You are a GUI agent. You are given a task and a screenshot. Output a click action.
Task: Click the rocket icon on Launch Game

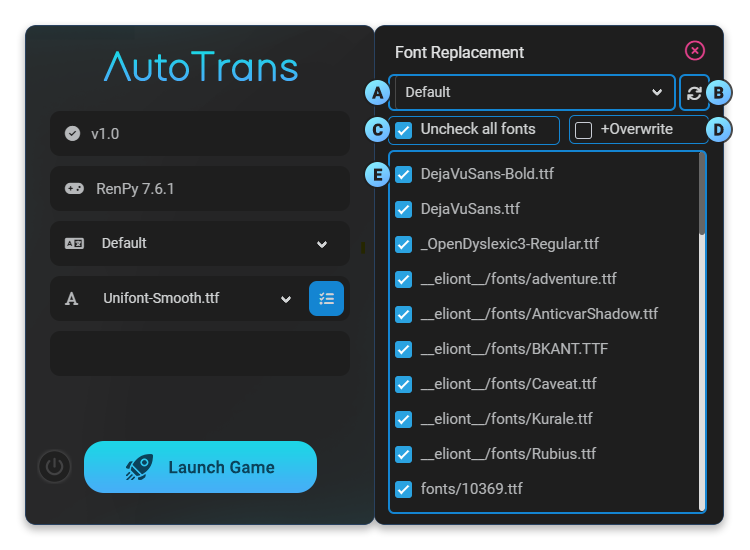pos(138,468)
